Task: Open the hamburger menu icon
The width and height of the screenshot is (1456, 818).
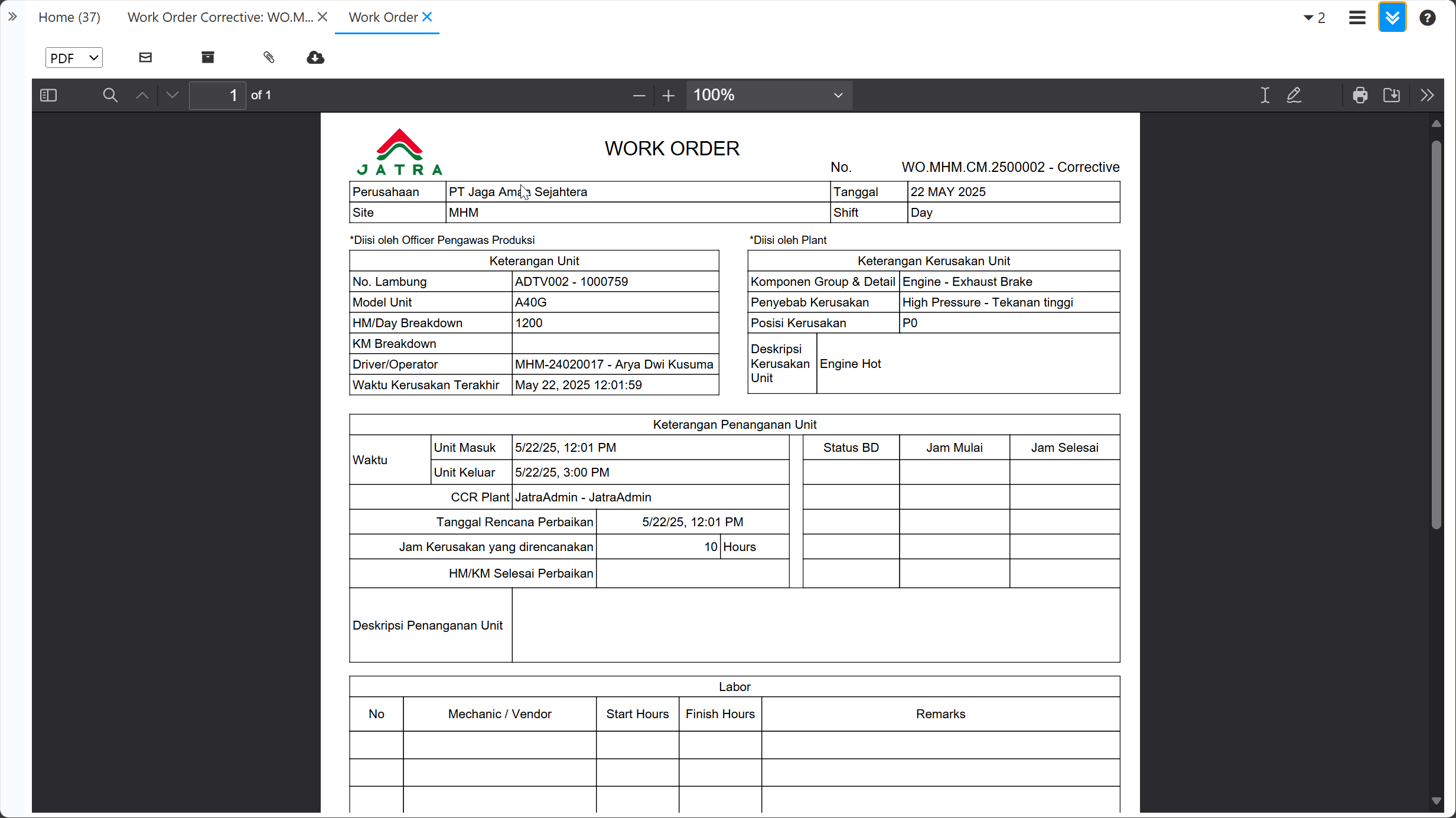Action: click(1357, 18)
